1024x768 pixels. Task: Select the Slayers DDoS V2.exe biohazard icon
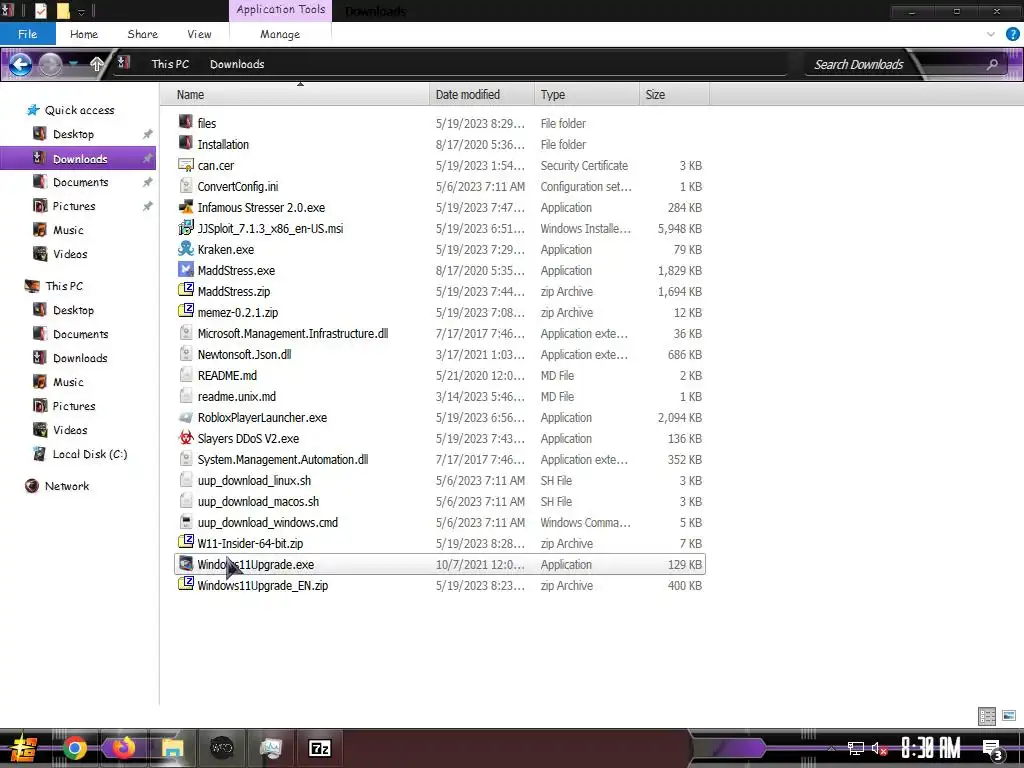[186, 438]
